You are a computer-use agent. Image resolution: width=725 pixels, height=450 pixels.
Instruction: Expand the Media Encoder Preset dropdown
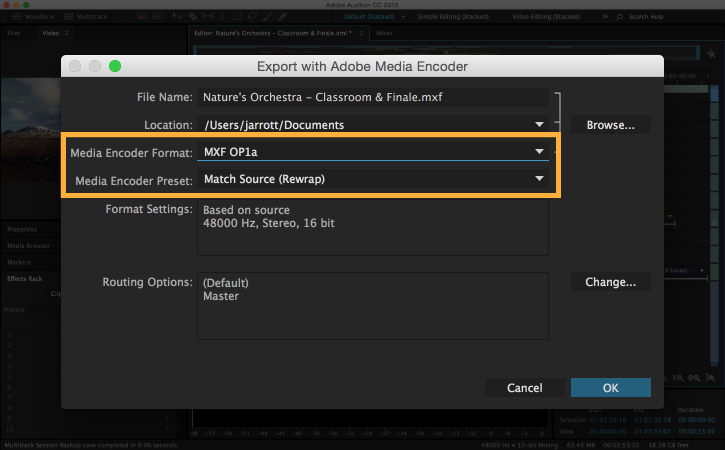(x=540, y=179)
